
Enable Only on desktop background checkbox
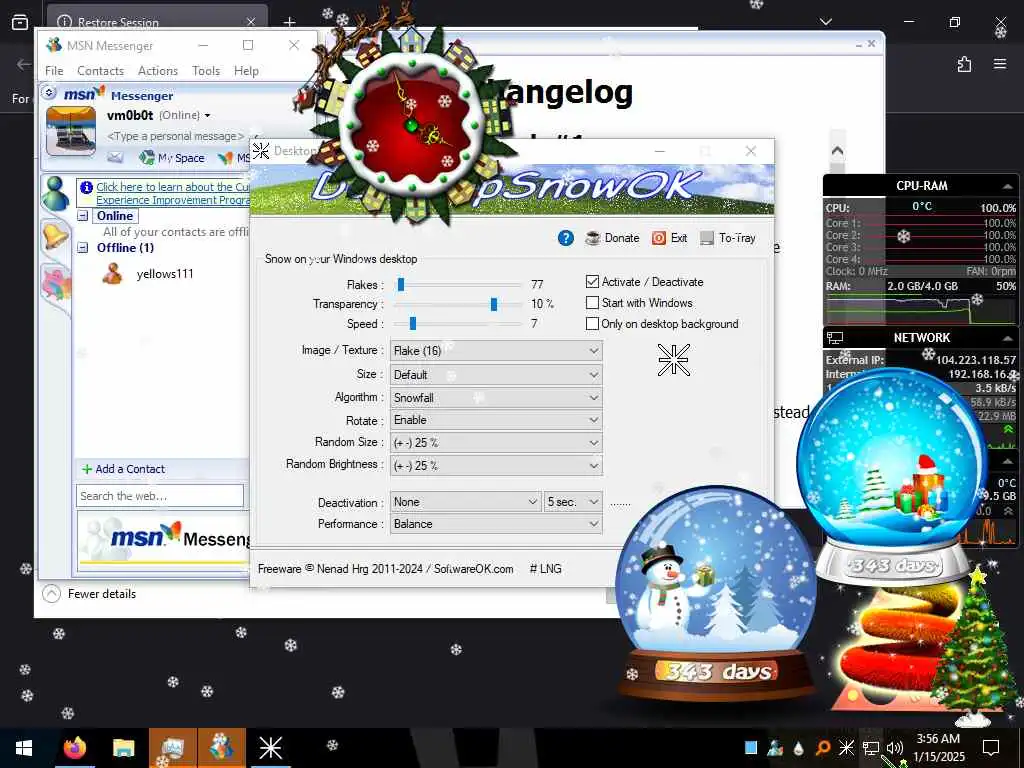pyautogui.click(x=592, y=324)
